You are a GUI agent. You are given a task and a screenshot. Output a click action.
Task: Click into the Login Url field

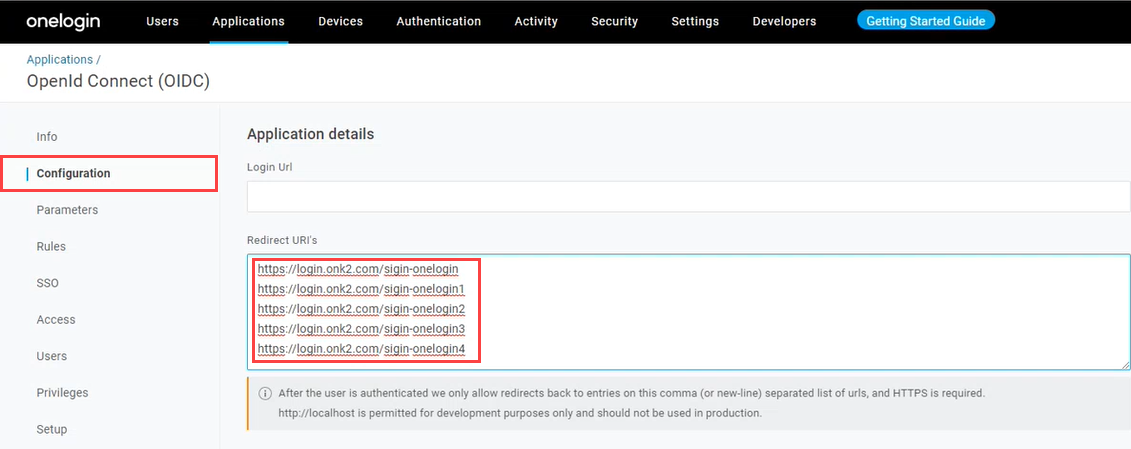688,197
